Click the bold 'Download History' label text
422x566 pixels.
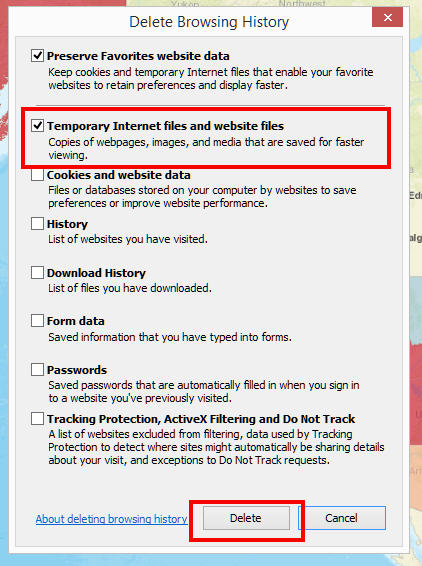[x=96, y=273]
